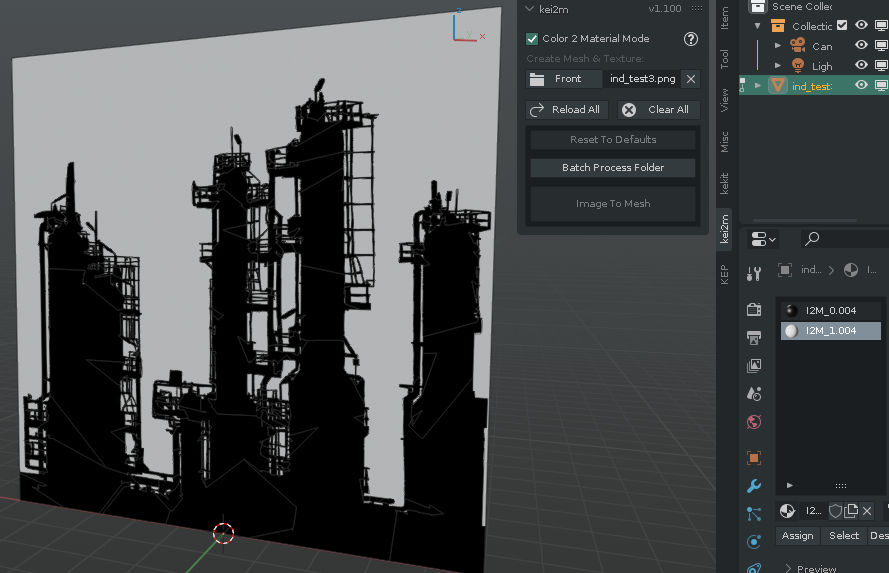
Task: Expand the Light object tree item
Action: click(x=778, y=66)
